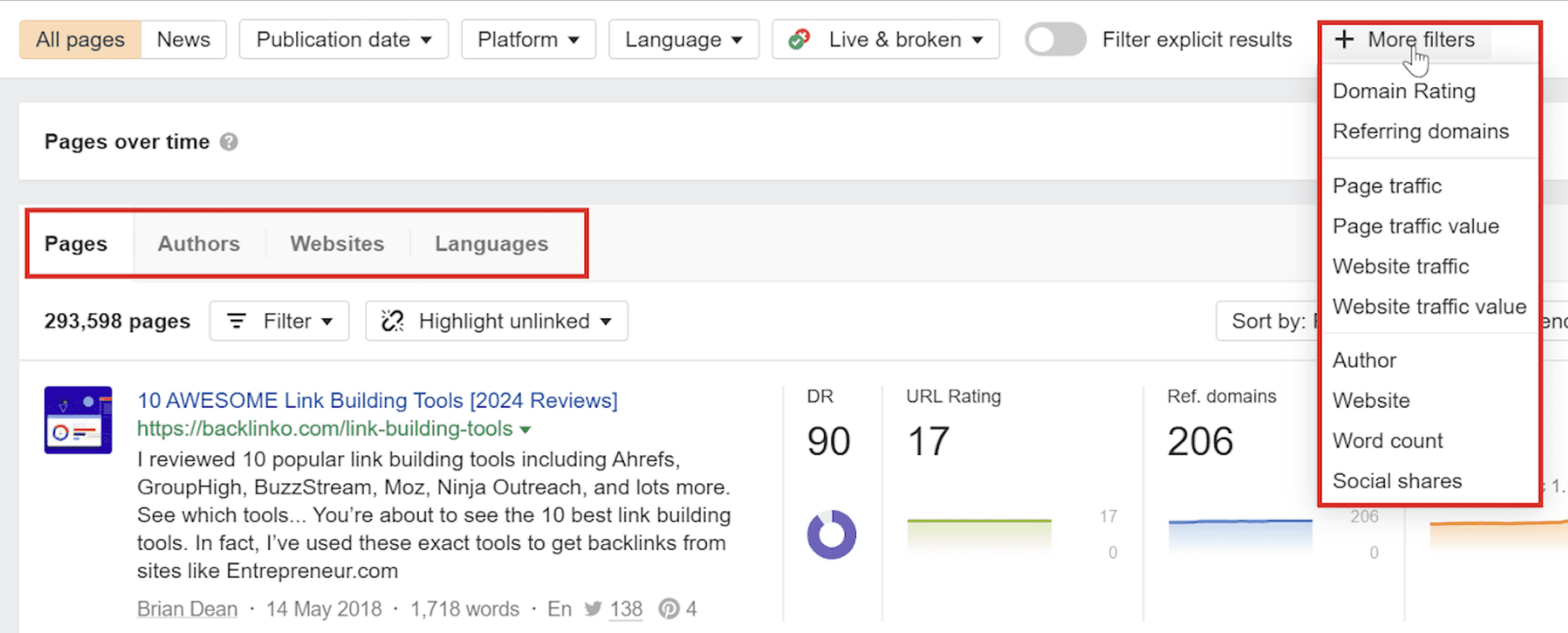The image size is (1568, 633).
Task: Choose Word count filter
Action: point(1387,441)
